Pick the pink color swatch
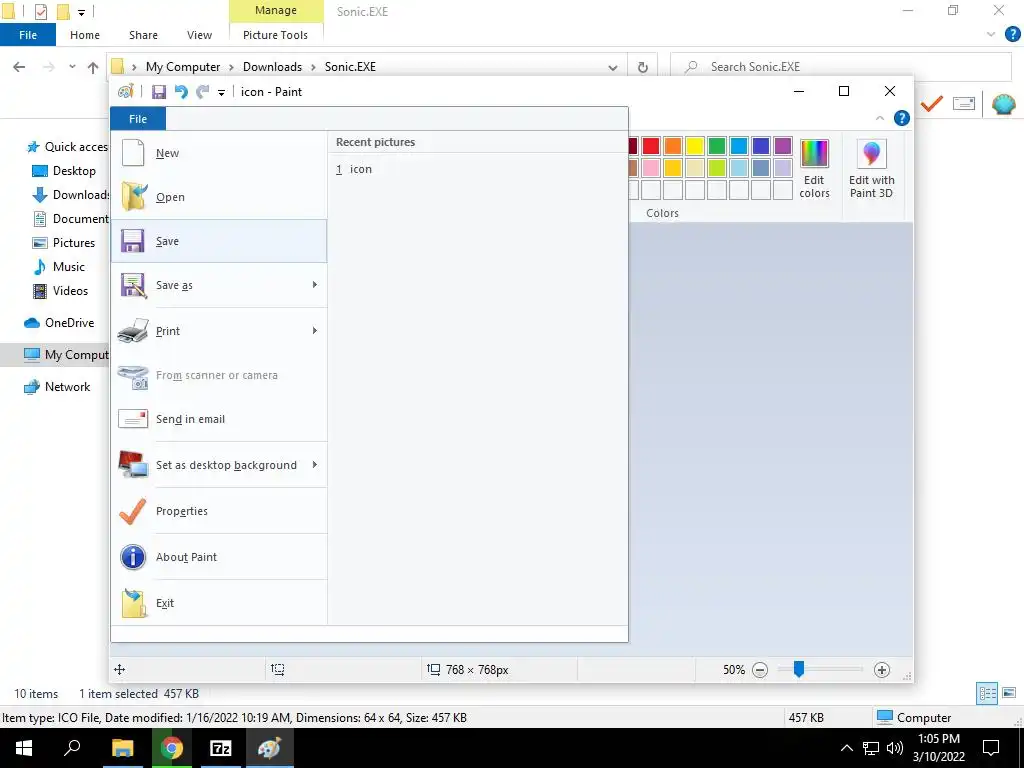This screenshot has width=1024, height=768. [651, 168]
